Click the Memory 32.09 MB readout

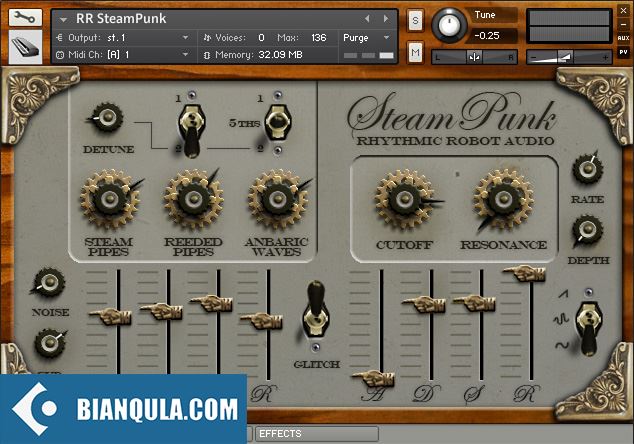[x=280, y=55]
